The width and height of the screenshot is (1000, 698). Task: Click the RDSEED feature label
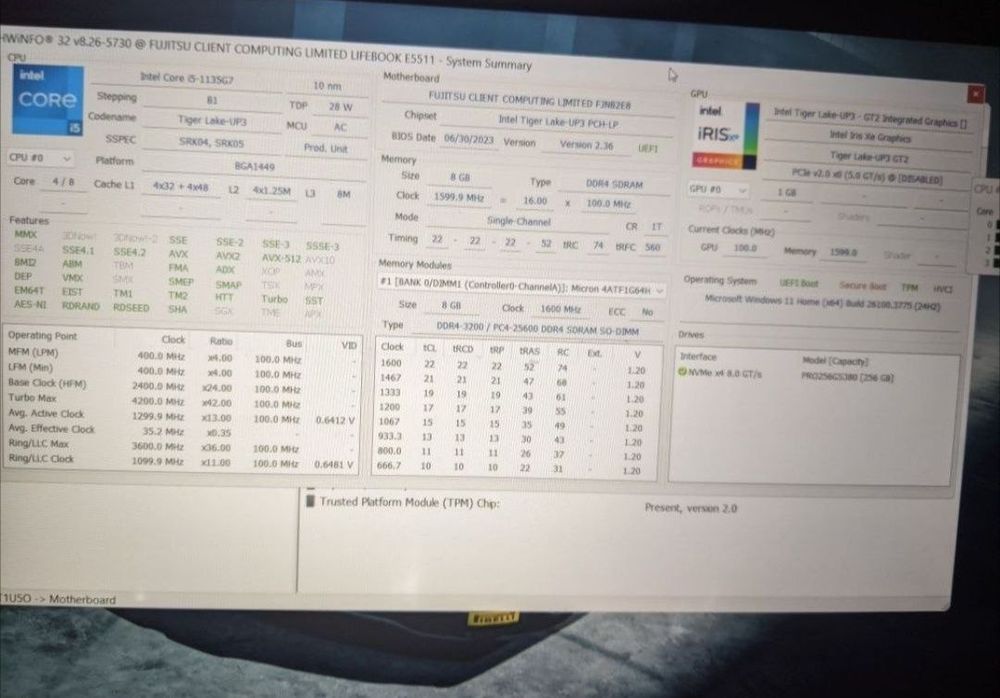coord(131,308)
